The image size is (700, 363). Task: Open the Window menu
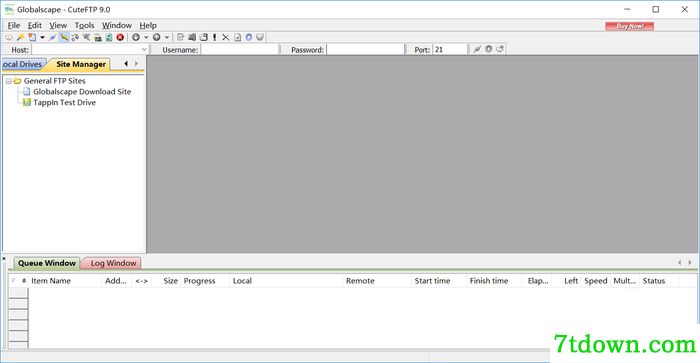point(117,25)
